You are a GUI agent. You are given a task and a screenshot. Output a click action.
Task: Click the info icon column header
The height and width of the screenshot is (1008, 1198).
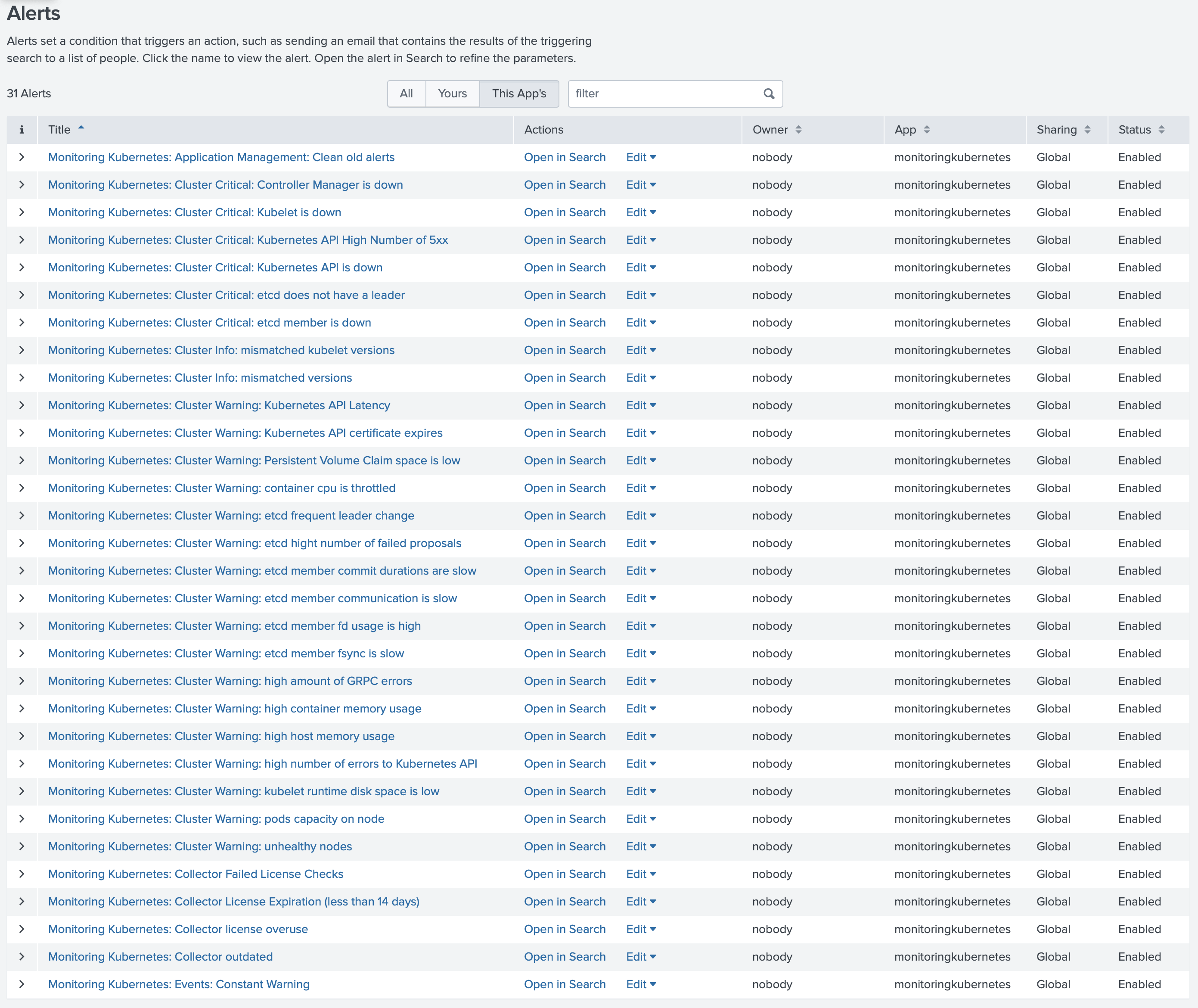(x=22, y=130)
